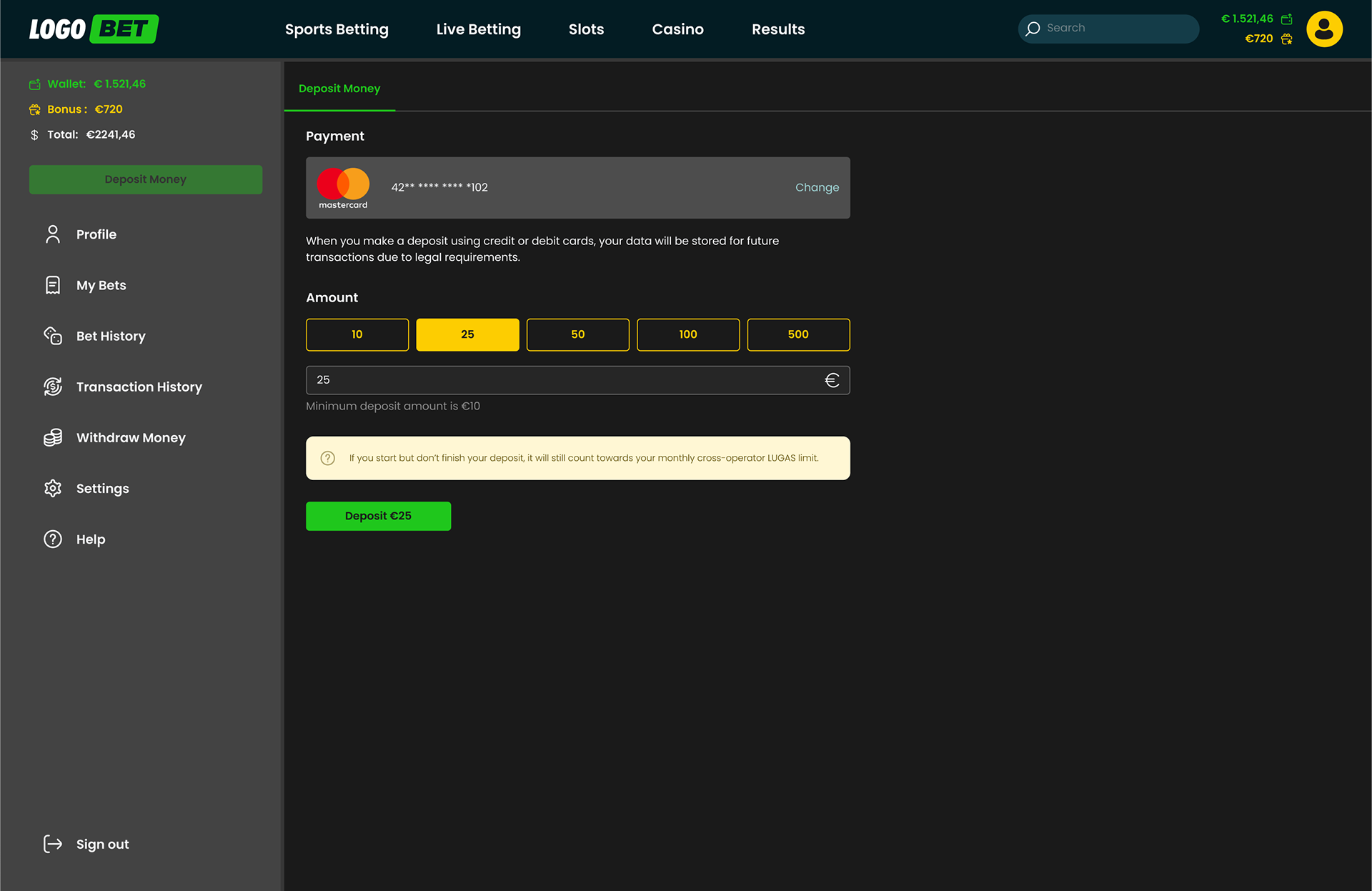The image size is (1372, 891).
Task: Open Settings via the gear icon
Action: pyautogui.click(x=53, y=488)
